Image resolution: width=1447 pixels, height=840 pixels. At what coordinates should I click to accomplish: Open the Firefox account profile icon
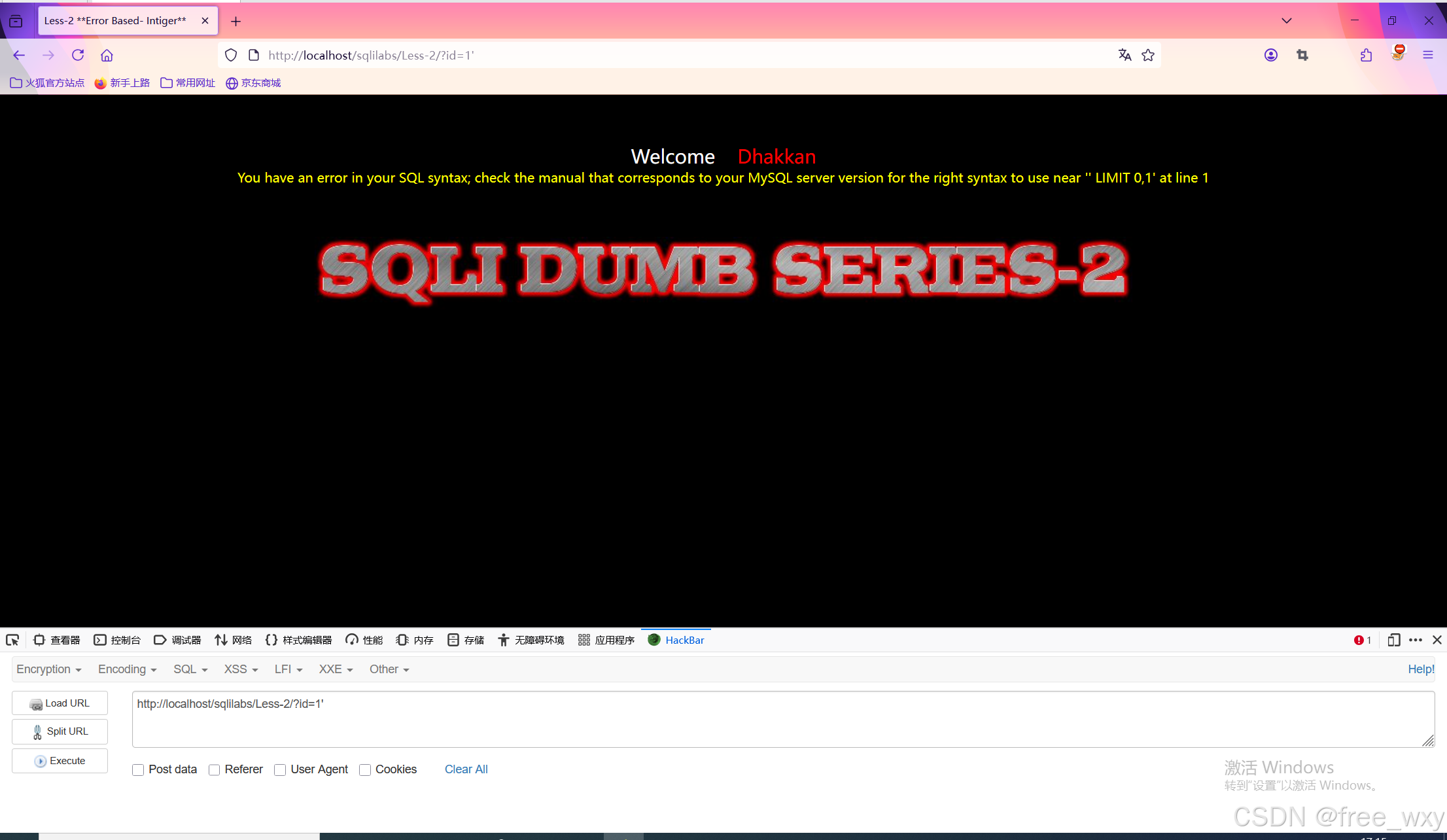(1270, 56)
